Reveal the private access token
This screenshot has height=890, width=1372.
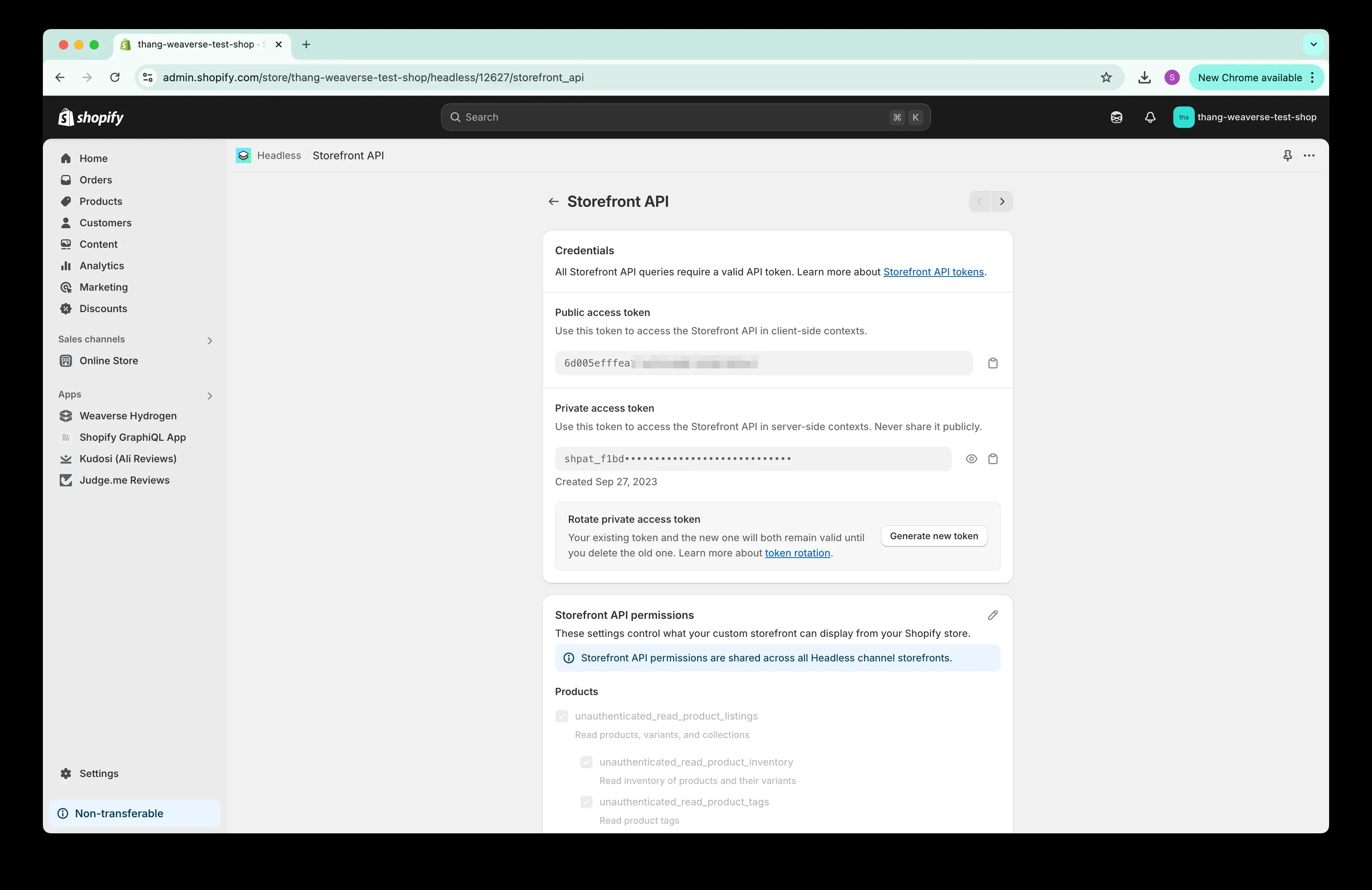pos(971,459)
